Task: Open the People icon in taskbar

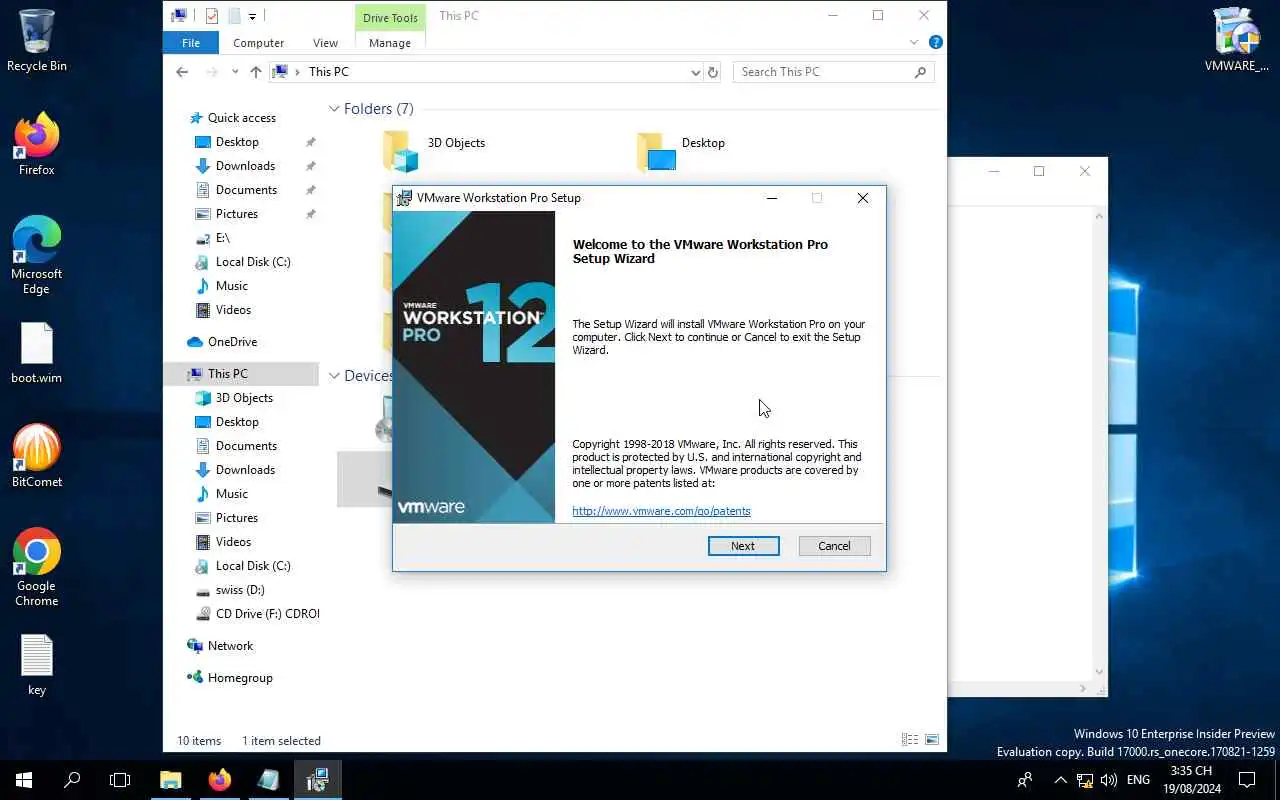Action: point(1024,780)
